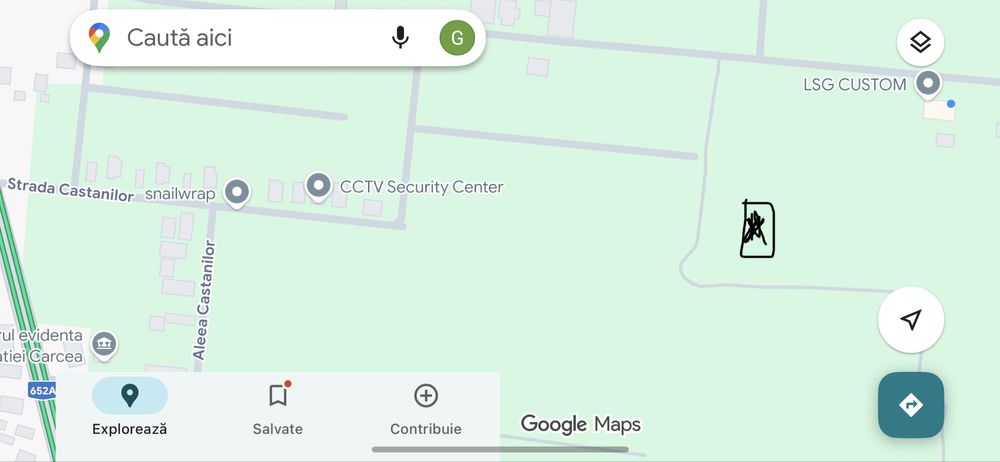Tap the LSG CUSTOM place label
Viewport: 1000px width, 462px height.
[855, 85]
